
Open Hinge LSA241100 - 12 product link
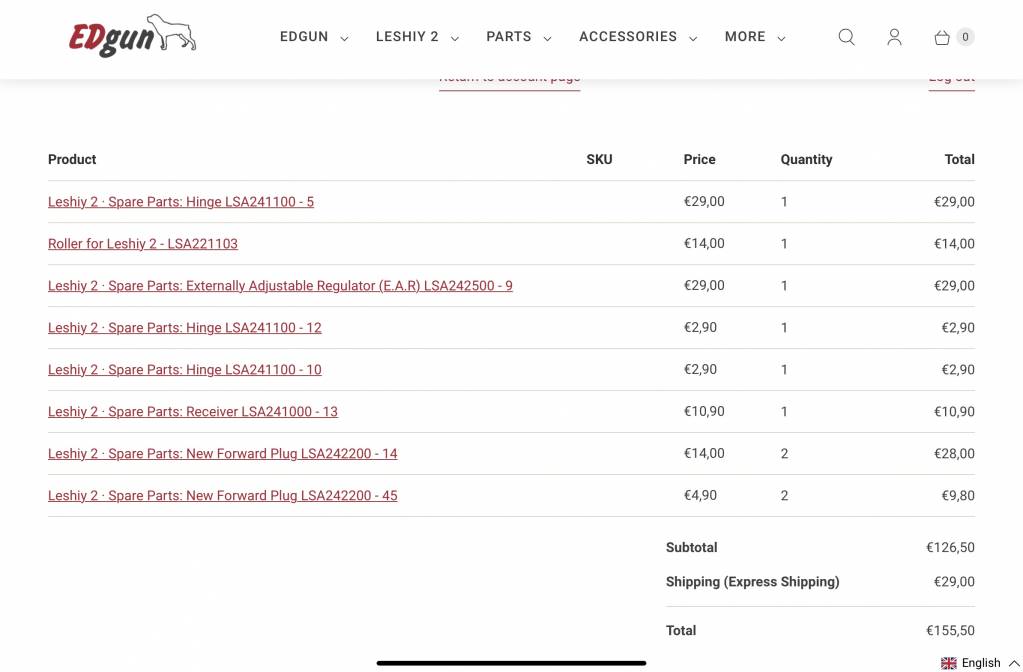[185, 328]
